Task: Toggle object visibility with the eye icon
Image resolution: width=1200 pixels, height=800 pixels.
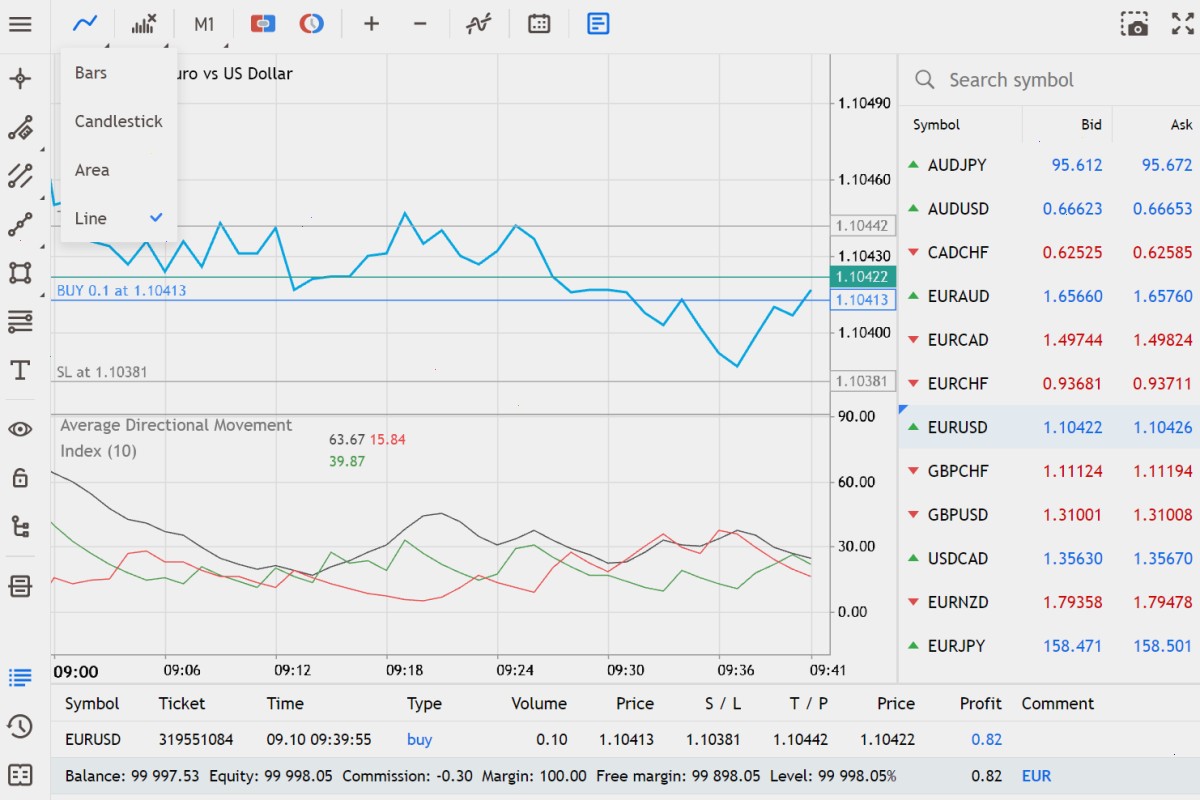Action: (x=20, y=429)
